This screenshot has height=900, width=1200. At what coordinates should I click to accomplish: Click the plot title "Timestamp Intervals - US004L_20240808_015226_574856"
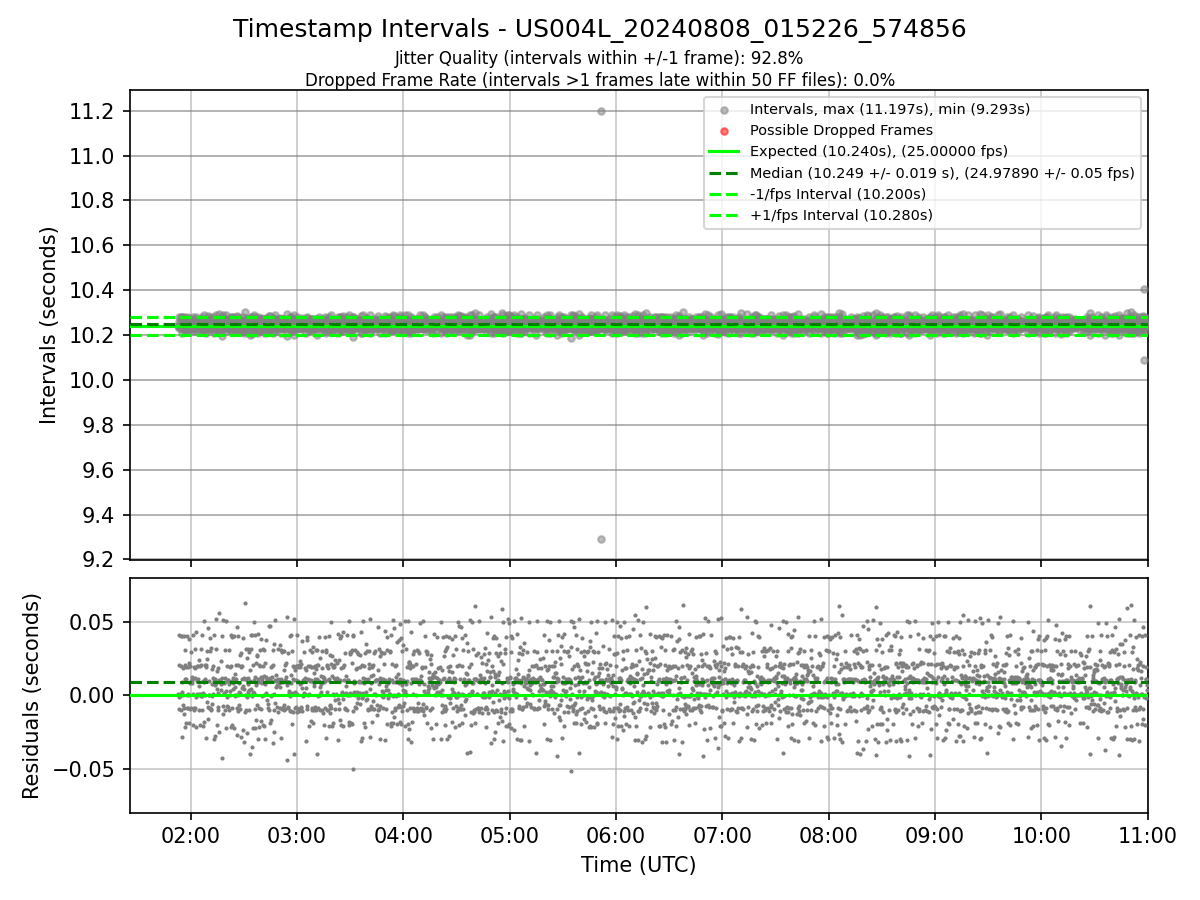pos(600,29)
